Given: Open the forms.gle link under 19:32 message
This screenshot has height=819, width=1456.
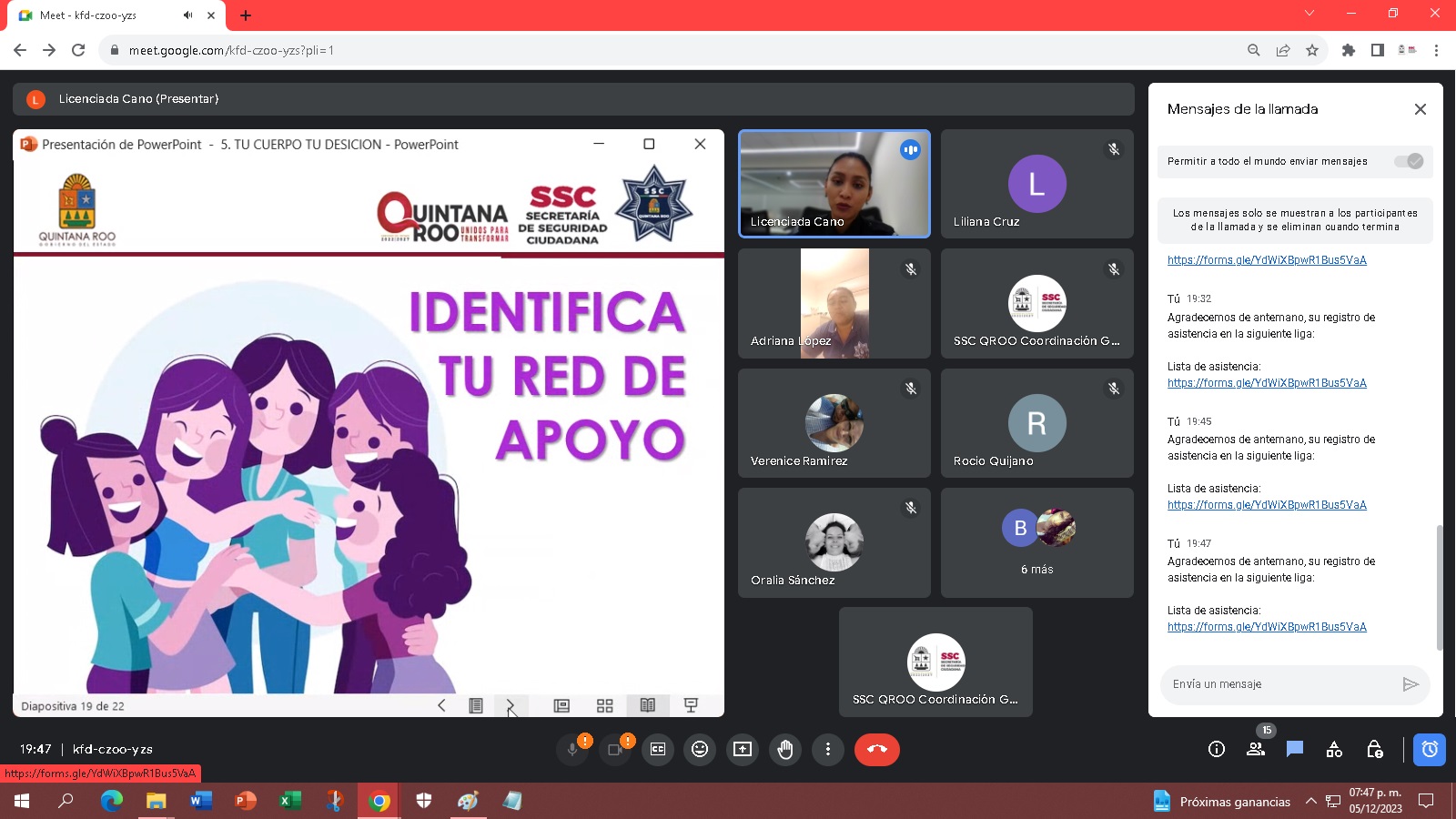Looking at the screenshot, I should 1267,383.
